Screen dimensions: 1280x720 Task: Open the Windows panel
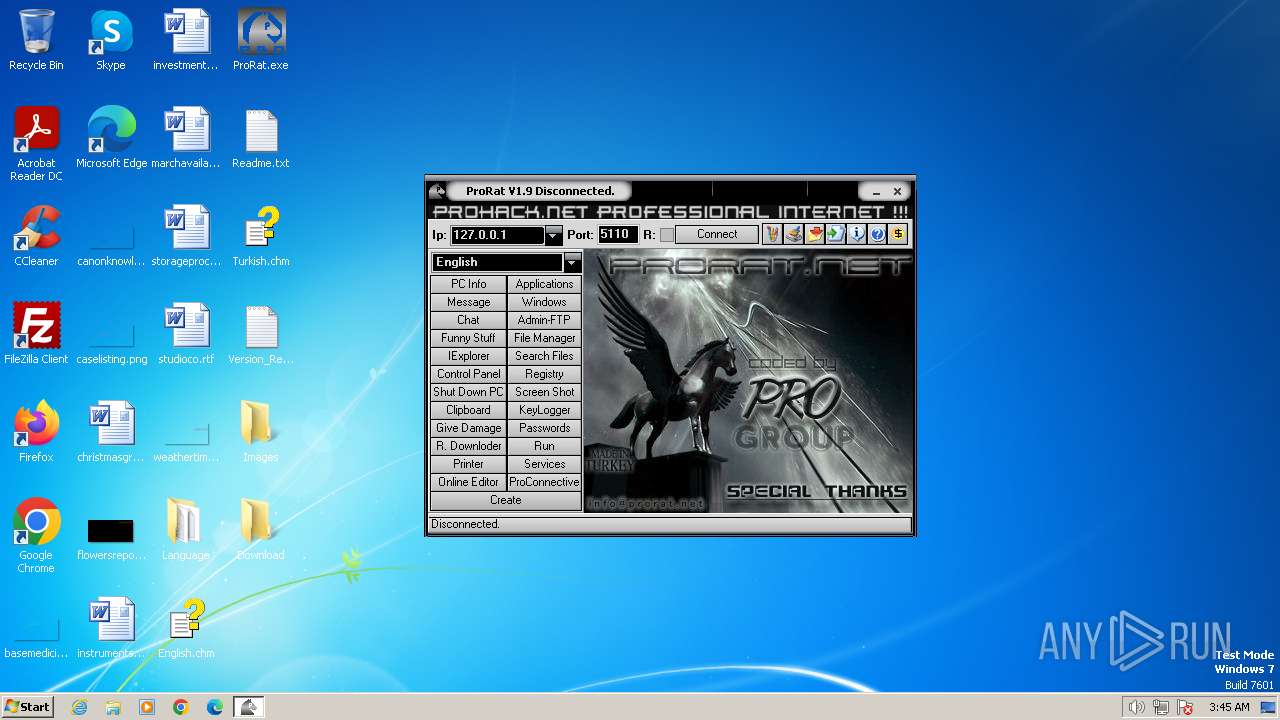(x=544, y=302)
